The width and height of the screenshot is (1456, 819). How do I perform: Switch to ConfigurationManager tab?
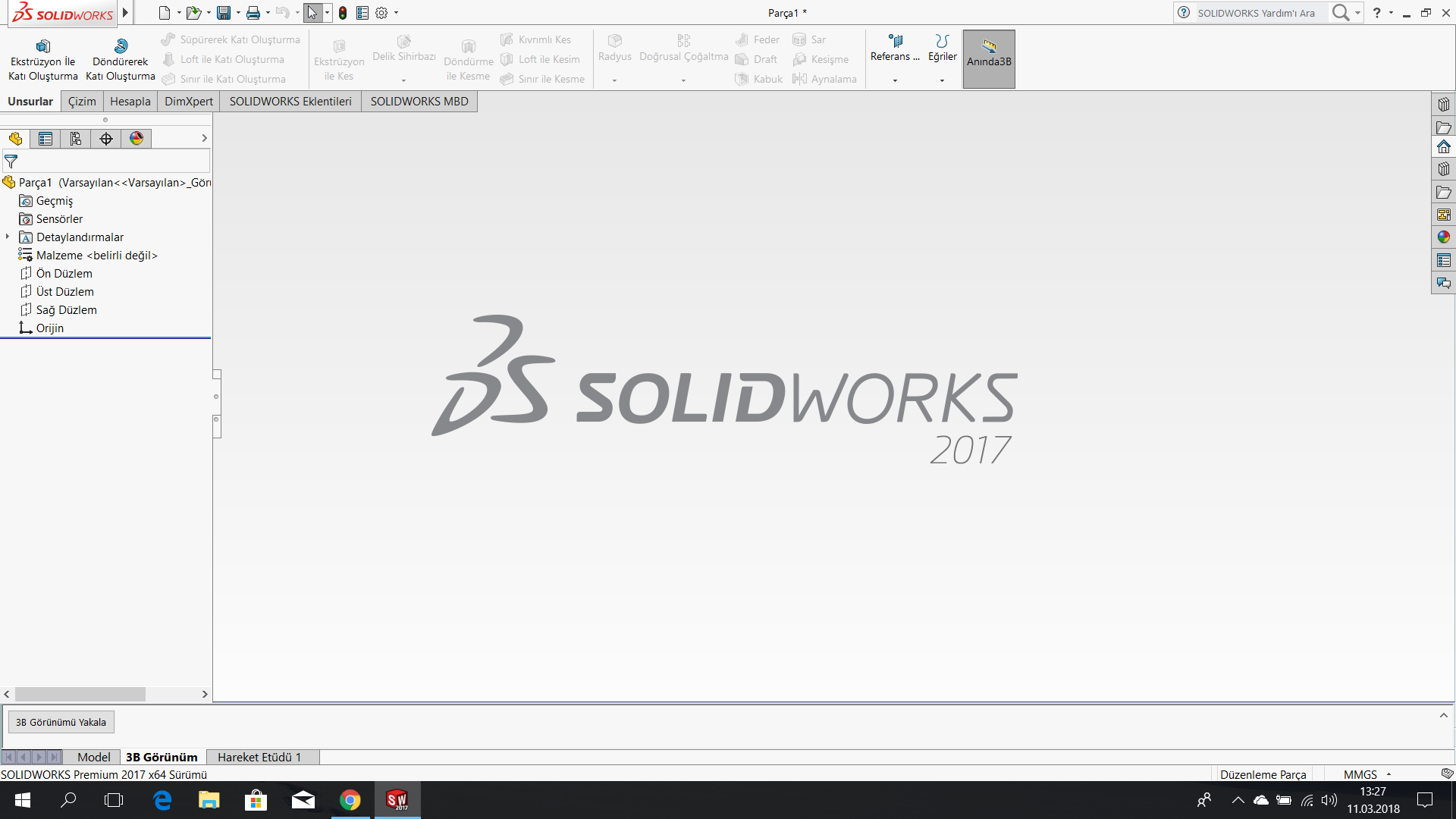76,138
